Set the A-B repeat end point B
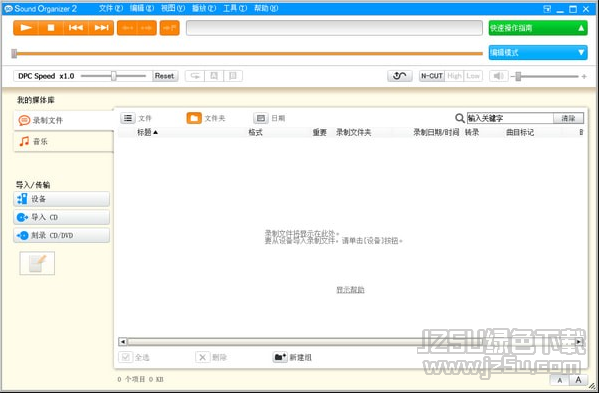599x393 pixels. [x=233, y=76]
